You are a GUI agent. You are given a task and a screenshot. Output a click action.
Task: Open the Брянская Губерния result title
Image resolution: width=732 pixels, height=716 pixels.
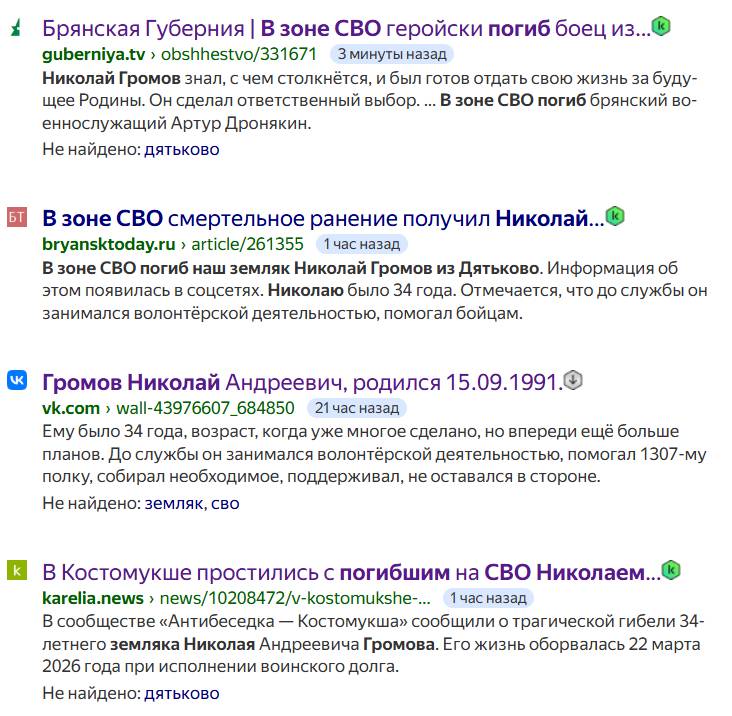pos(346,29)
